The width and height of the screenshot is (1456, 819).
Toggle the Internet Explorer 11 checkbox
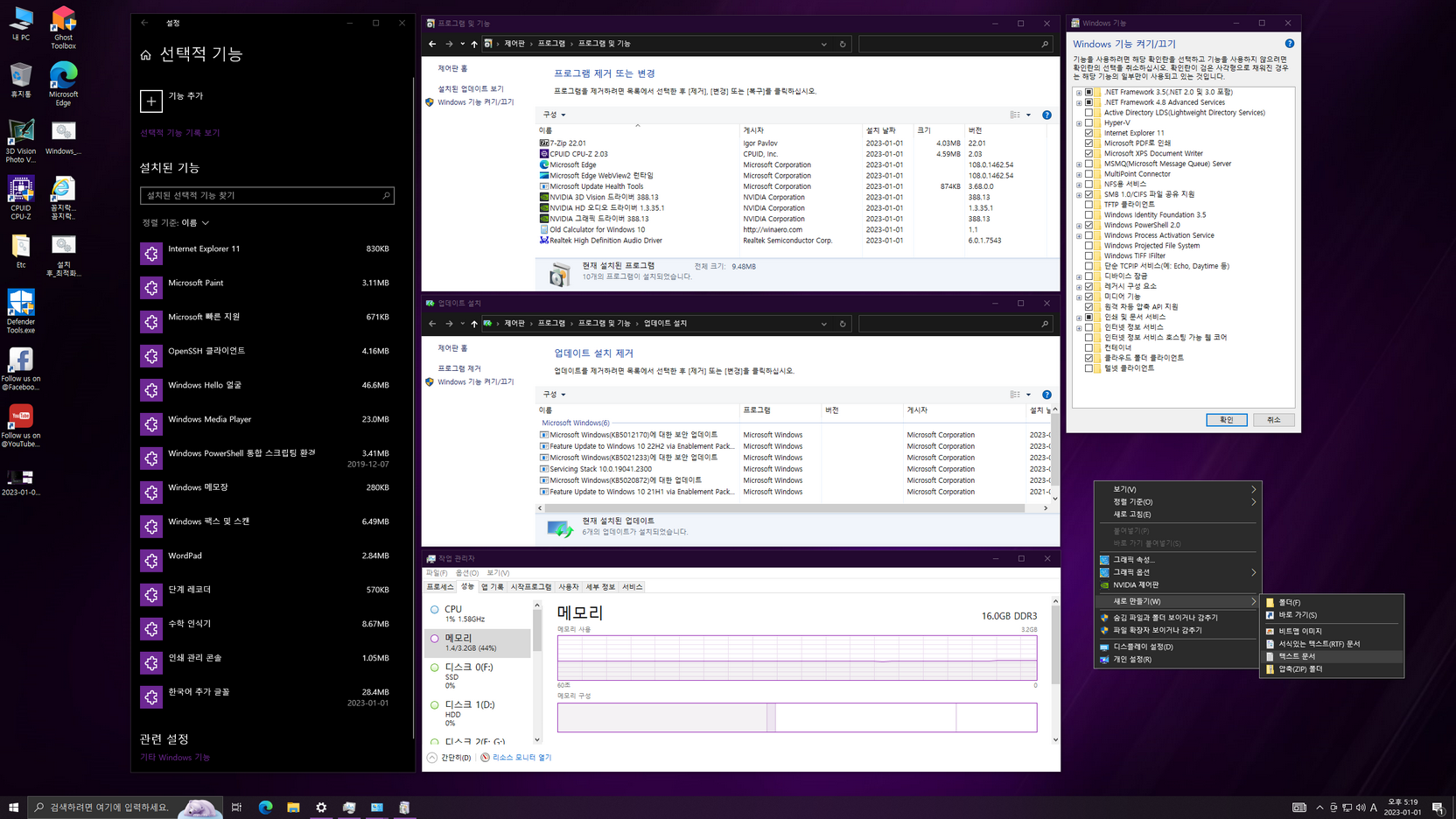coord(1088,133)
